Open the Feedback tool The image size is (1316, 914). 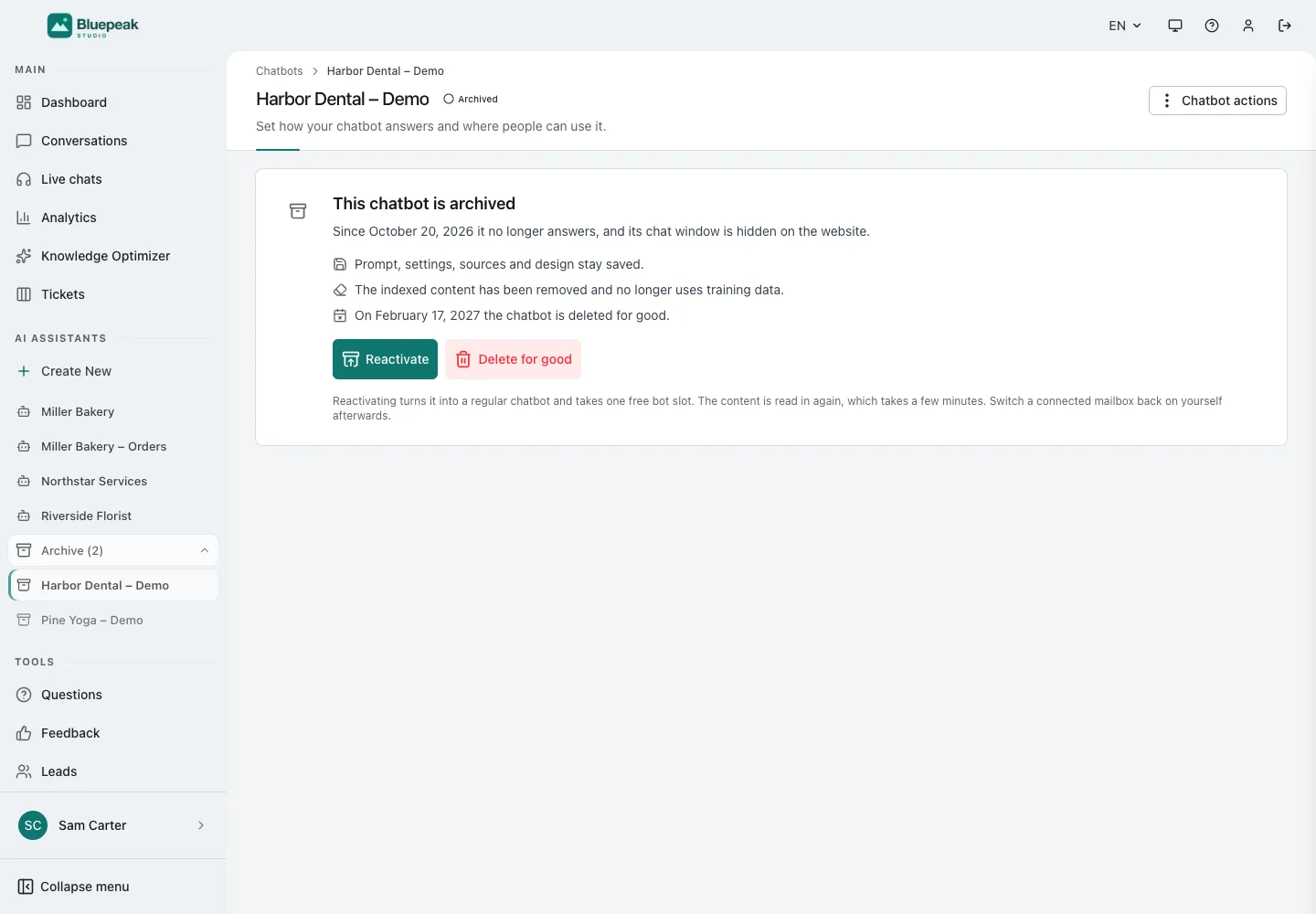pos(113,733)
